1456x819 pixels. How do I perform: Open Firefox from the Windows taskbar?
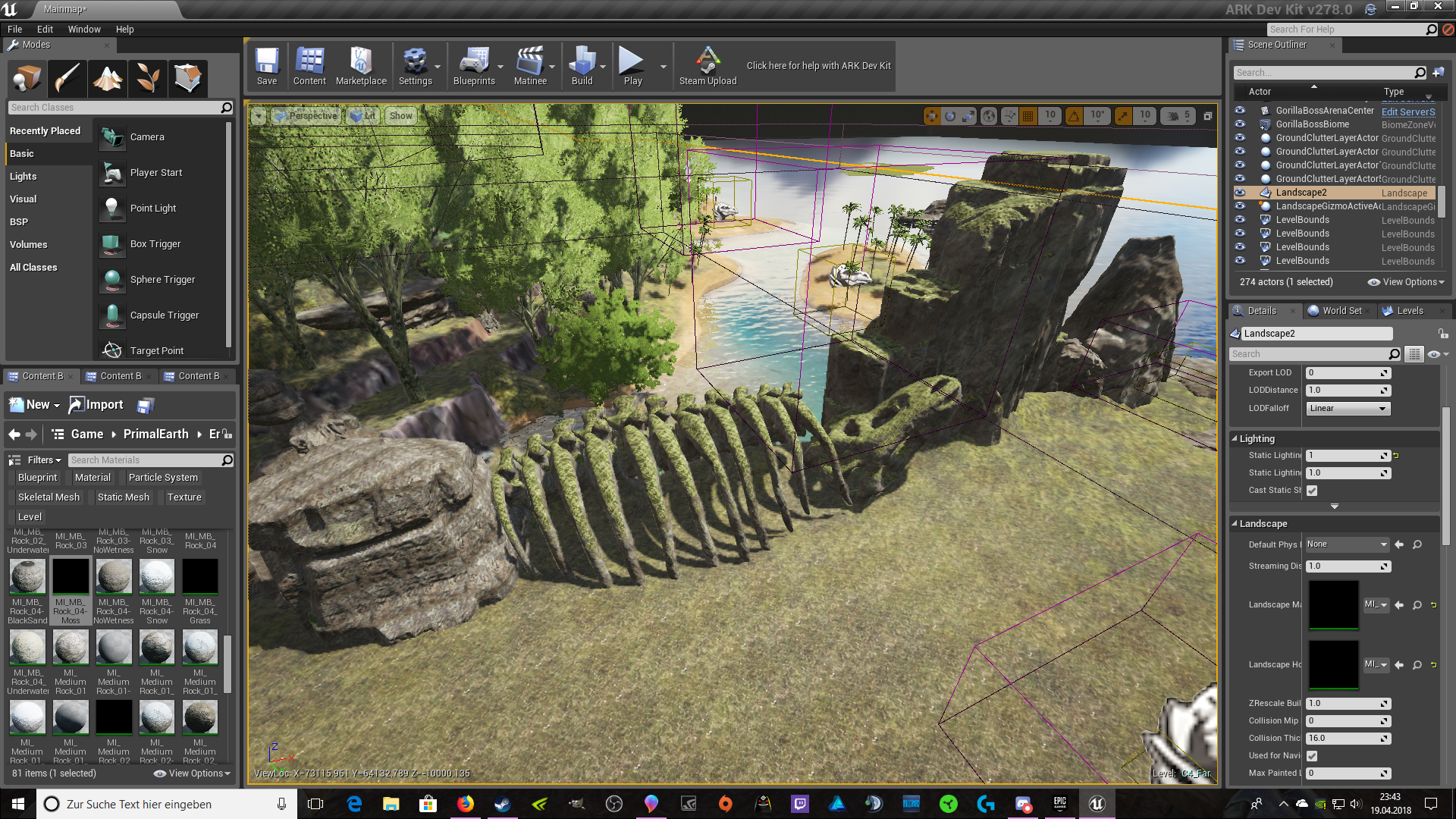pos(465,804)
